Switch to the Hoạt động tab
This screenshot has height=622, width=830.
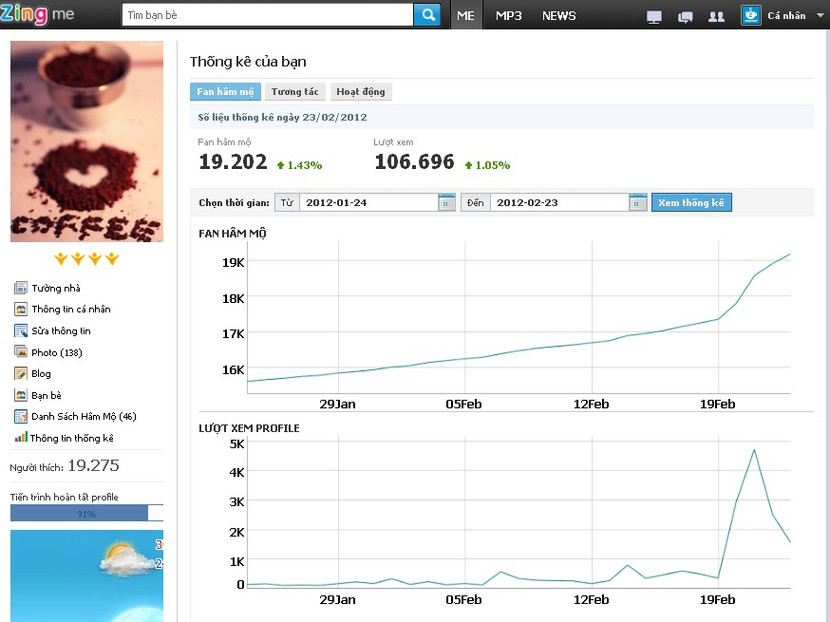click(360, 92)
